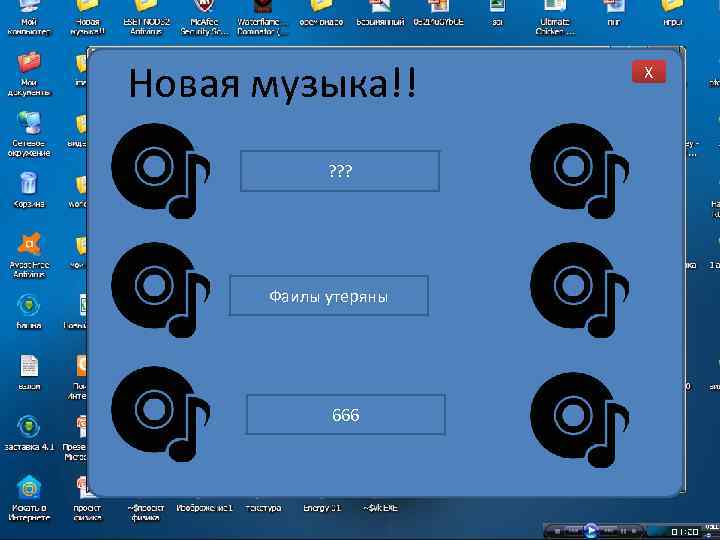This screenshot has width=720, height=540.
Task: Open Искать в Интернете shortcut
Action: [x=28, y=498]
